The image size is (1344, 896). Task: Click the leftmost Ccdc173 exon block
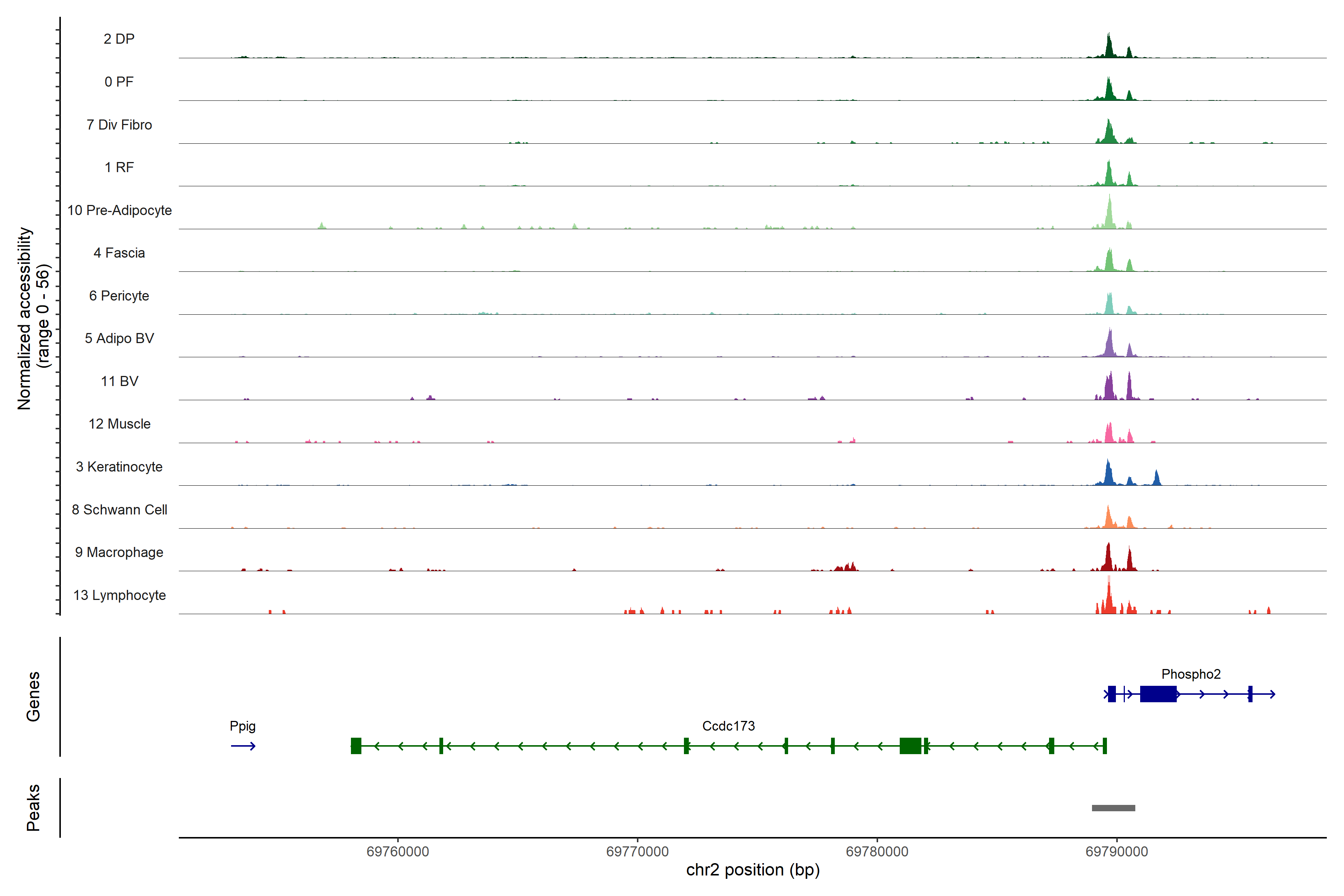356,746
